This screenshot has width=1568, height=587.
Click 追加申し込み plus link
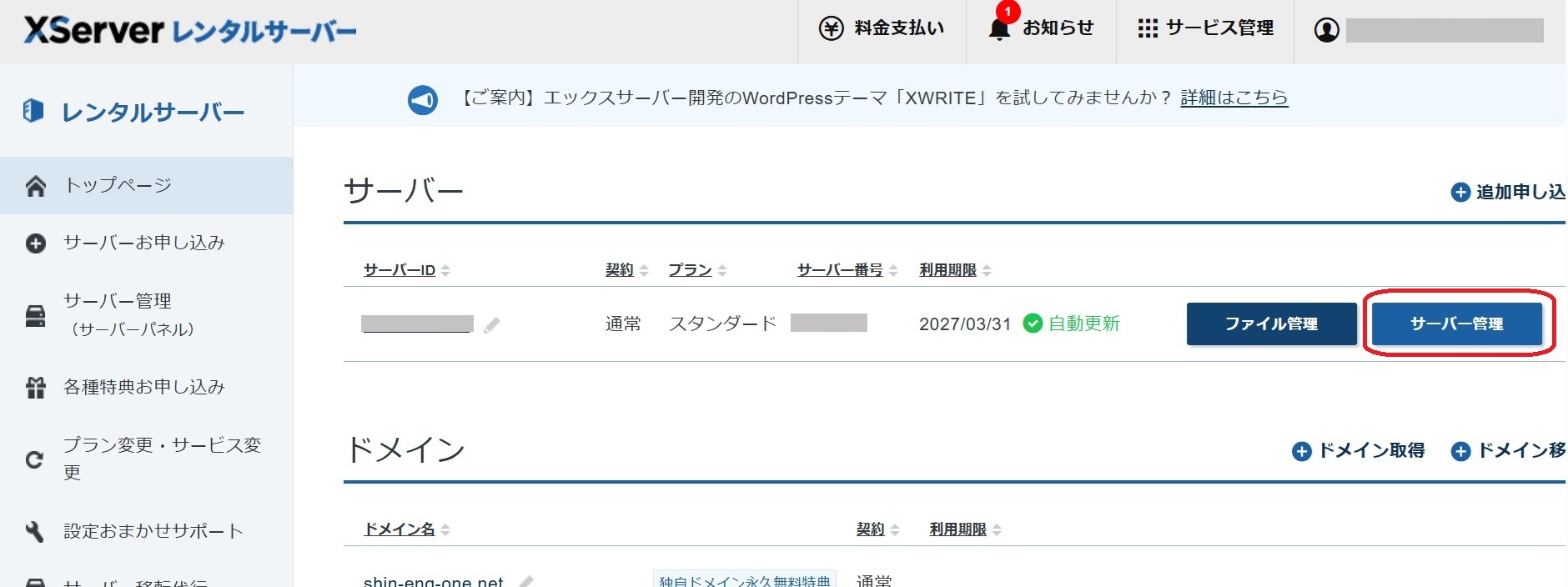pos(1508,192)
